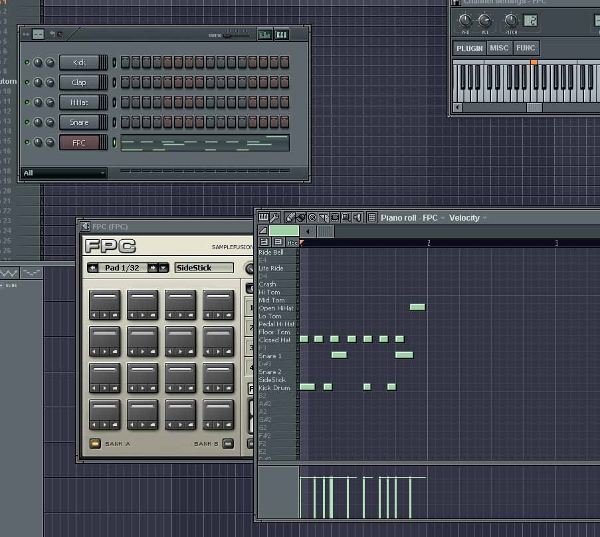Toggle the FPC channel select indicator
This screenshot has height=537, width=600.
click(x=114, y=142)
